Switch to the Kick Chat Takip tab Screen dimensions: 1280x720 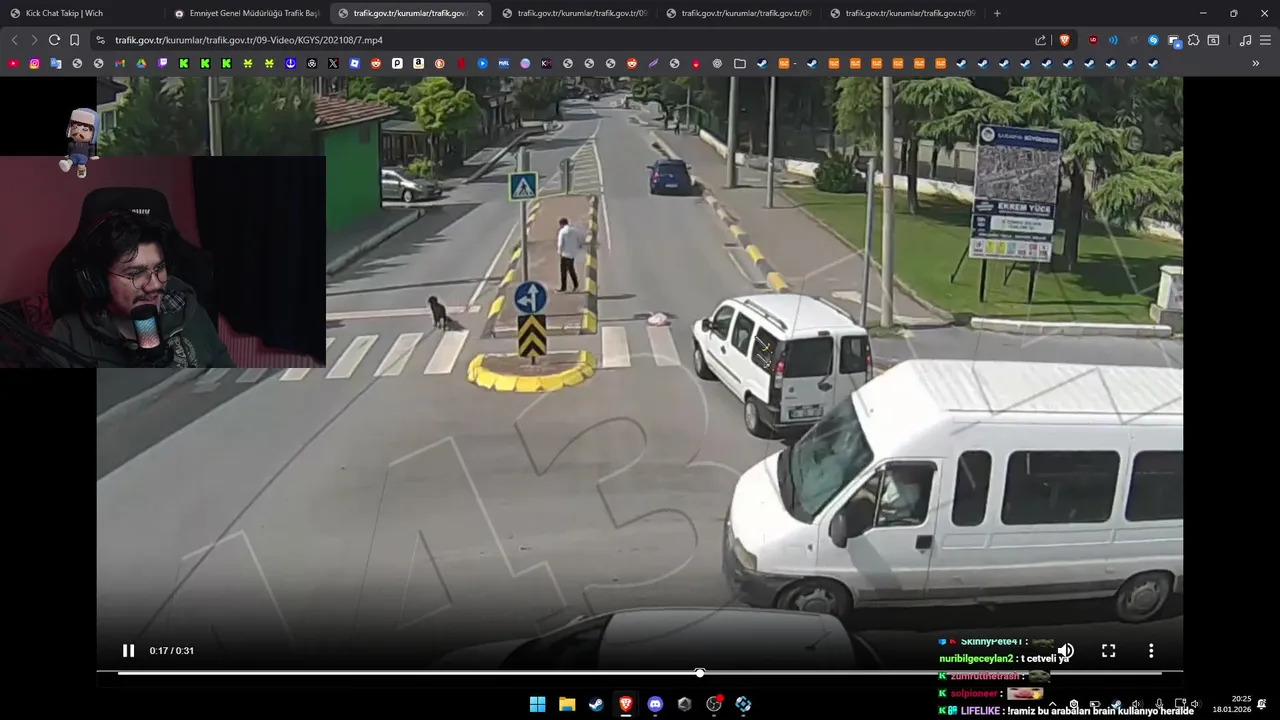82,13
